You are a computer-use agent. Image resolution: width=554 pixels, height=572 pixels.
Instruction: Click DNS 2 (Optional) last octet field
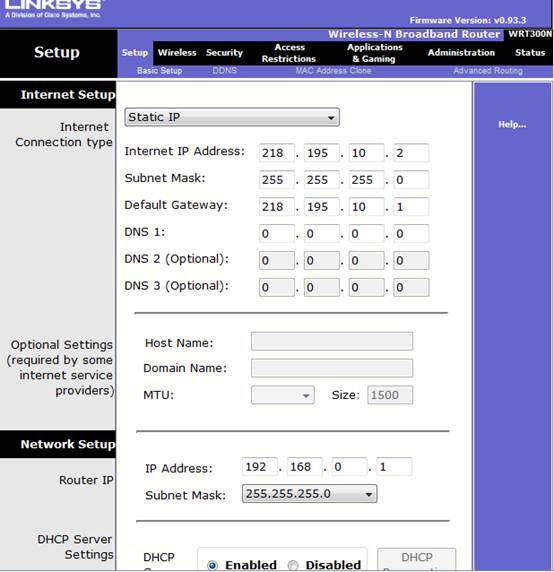411,260
